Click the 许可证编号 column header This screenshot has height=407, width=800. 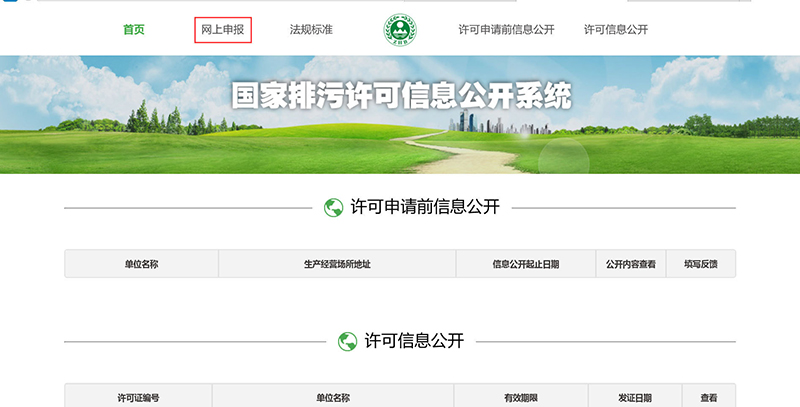[138, 397]
